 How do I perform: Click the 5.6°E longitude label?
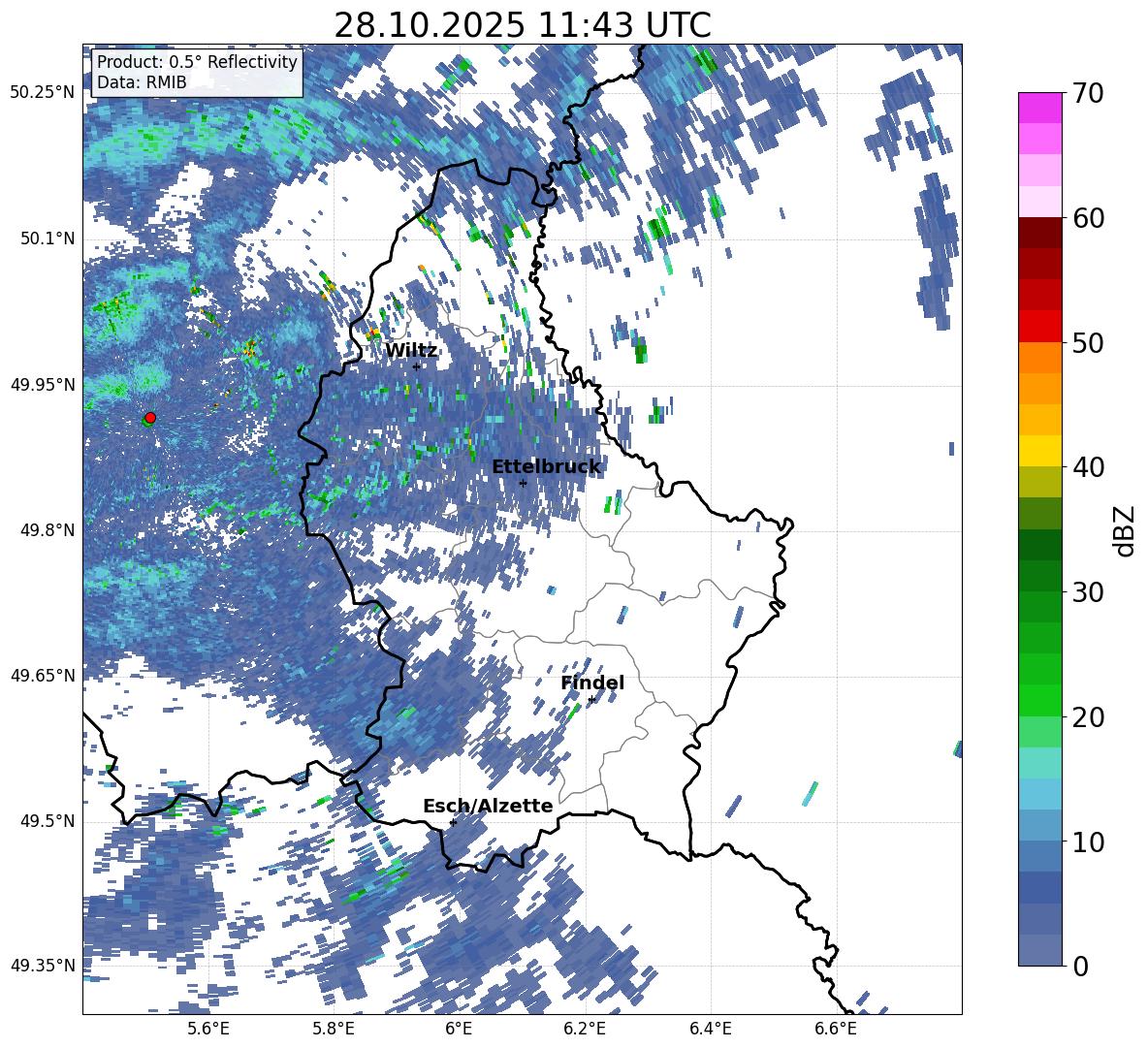point(208,1029)
